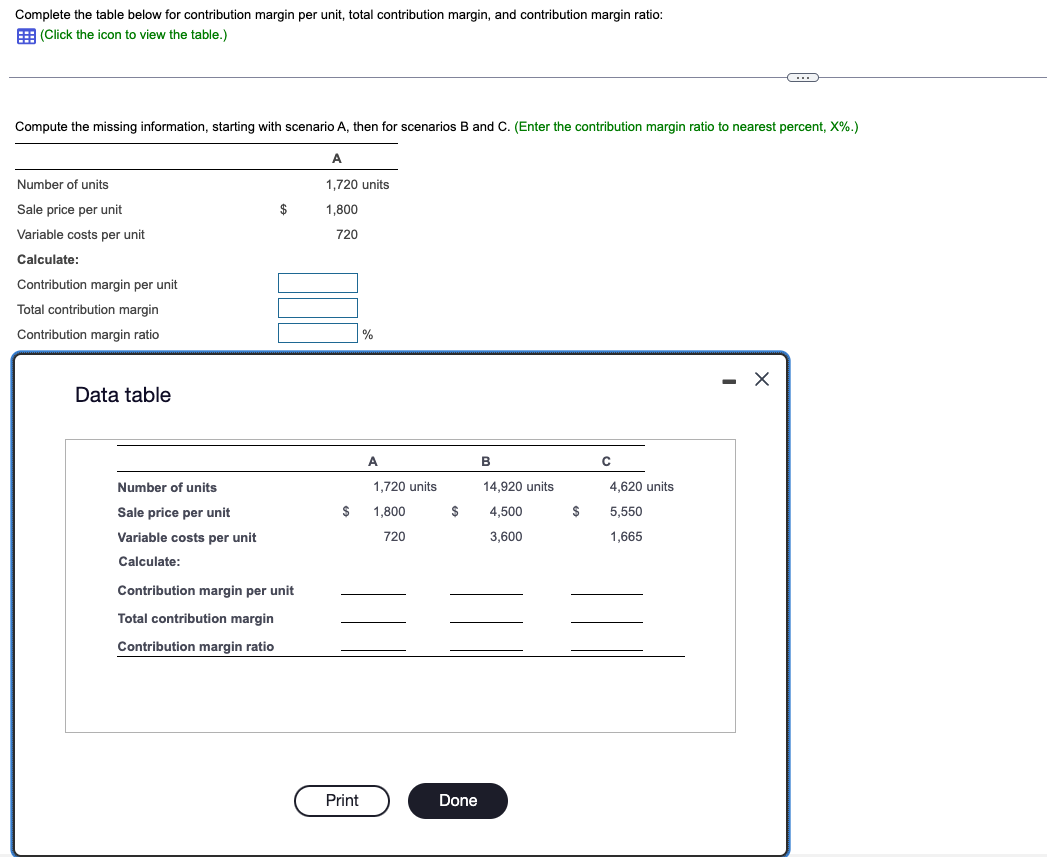Select column C header in the Data table

point(604,461)
